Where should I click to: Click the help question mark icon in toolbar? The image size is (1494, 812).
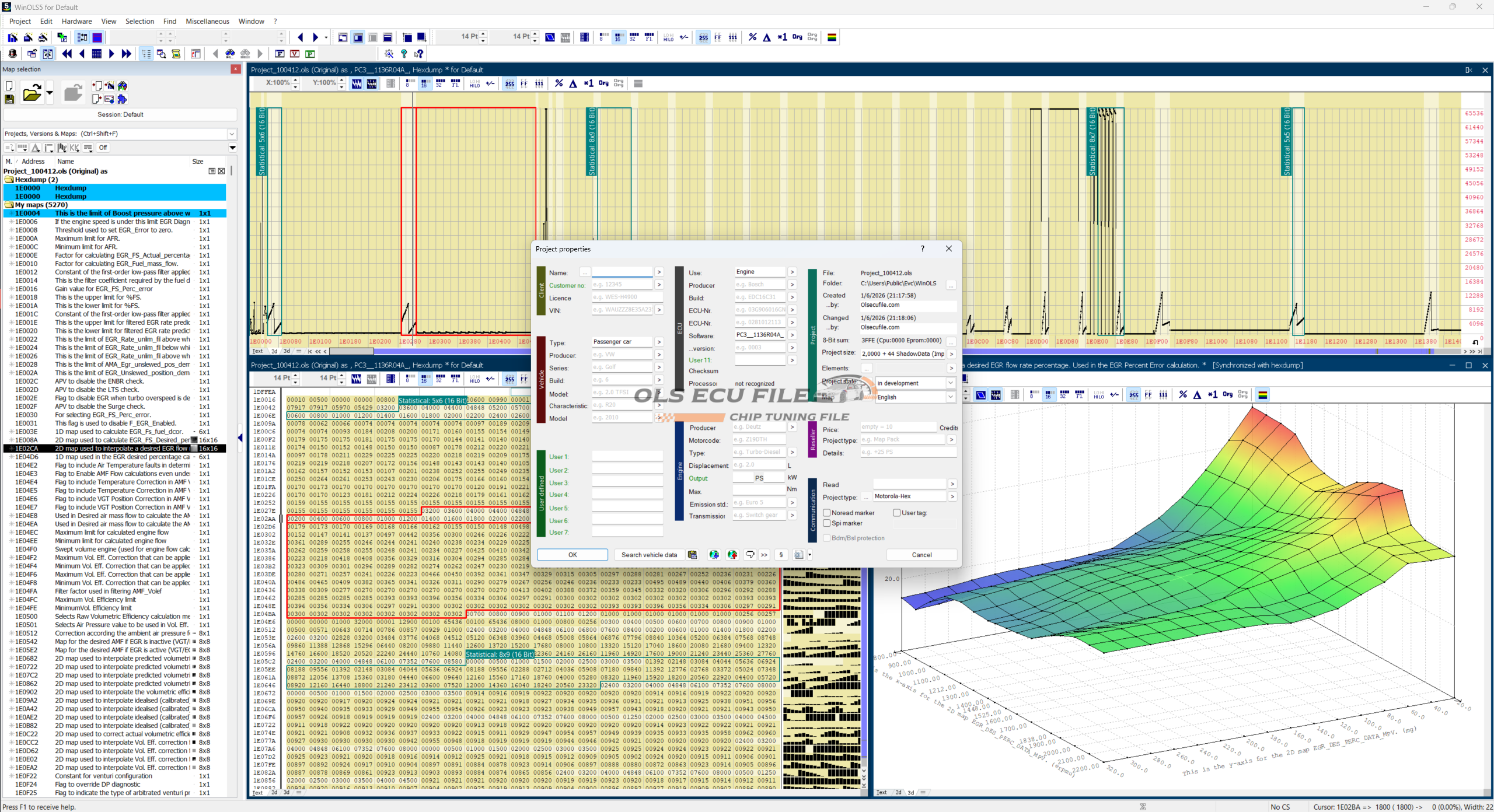coord(403,54)
